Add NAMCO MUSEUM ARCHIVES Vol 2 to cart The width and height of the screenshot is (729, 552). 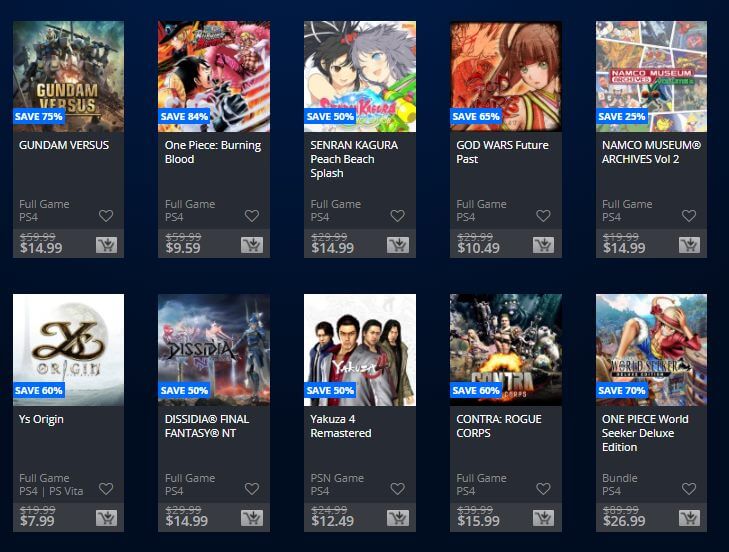click(689, 245)
